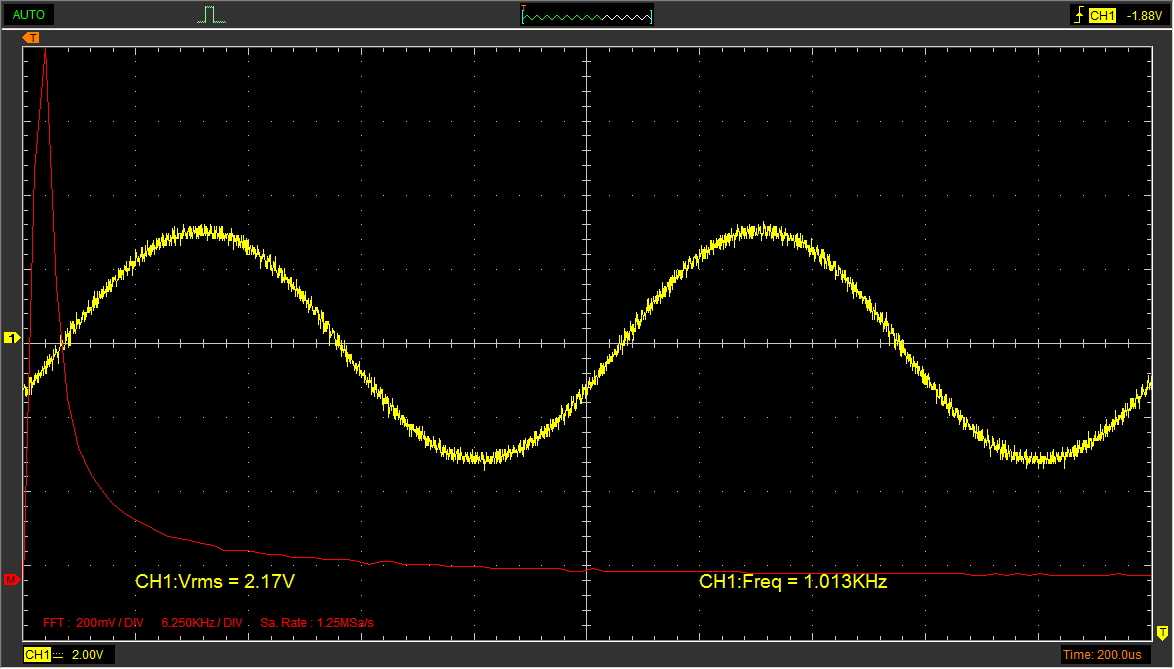Screen dimensions: 1174x669
Task: Click the -1.88V trigger level value
Action: (1144, 15)
